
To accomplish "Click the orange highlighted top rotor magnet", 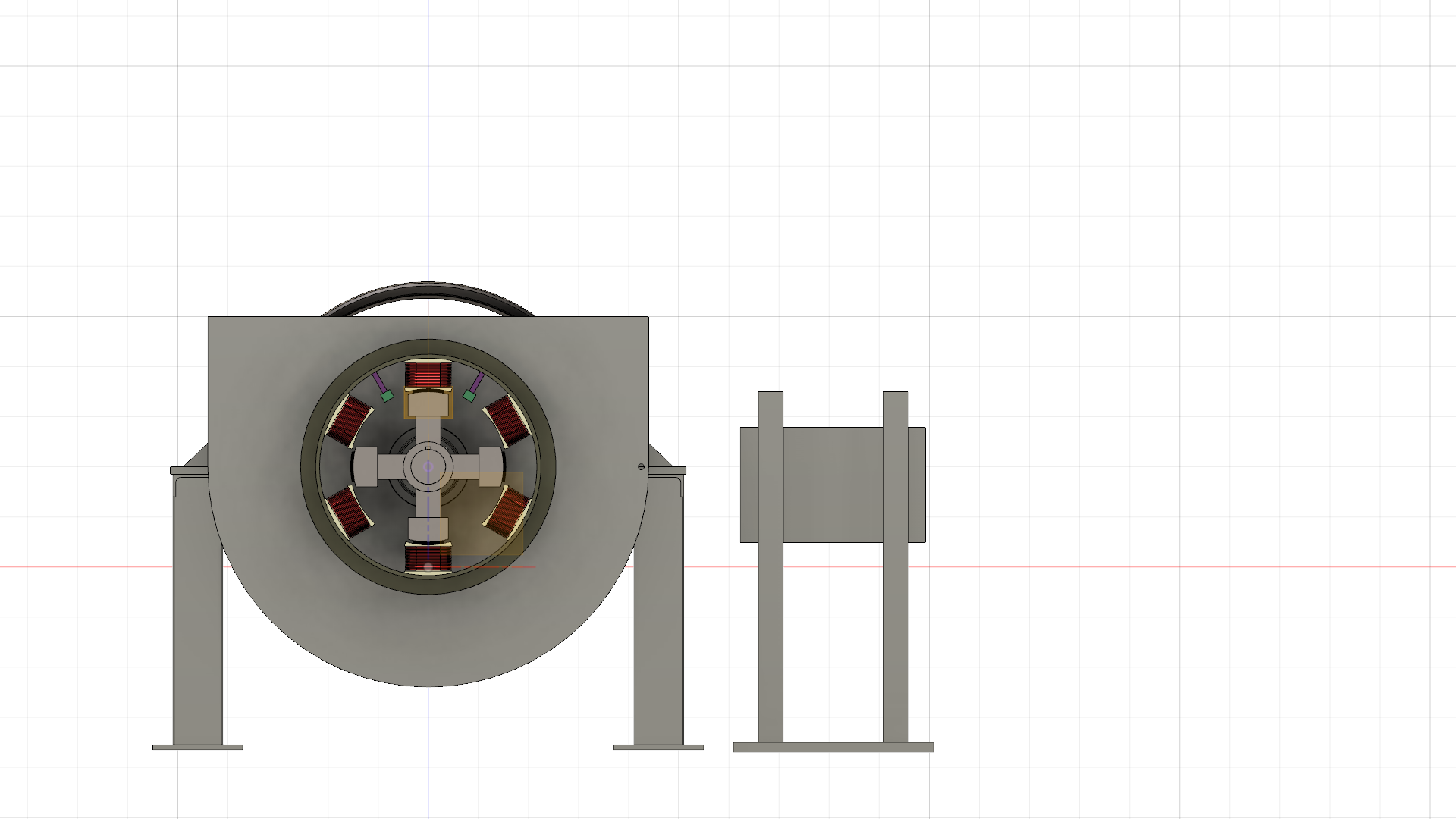I will 428,404.
